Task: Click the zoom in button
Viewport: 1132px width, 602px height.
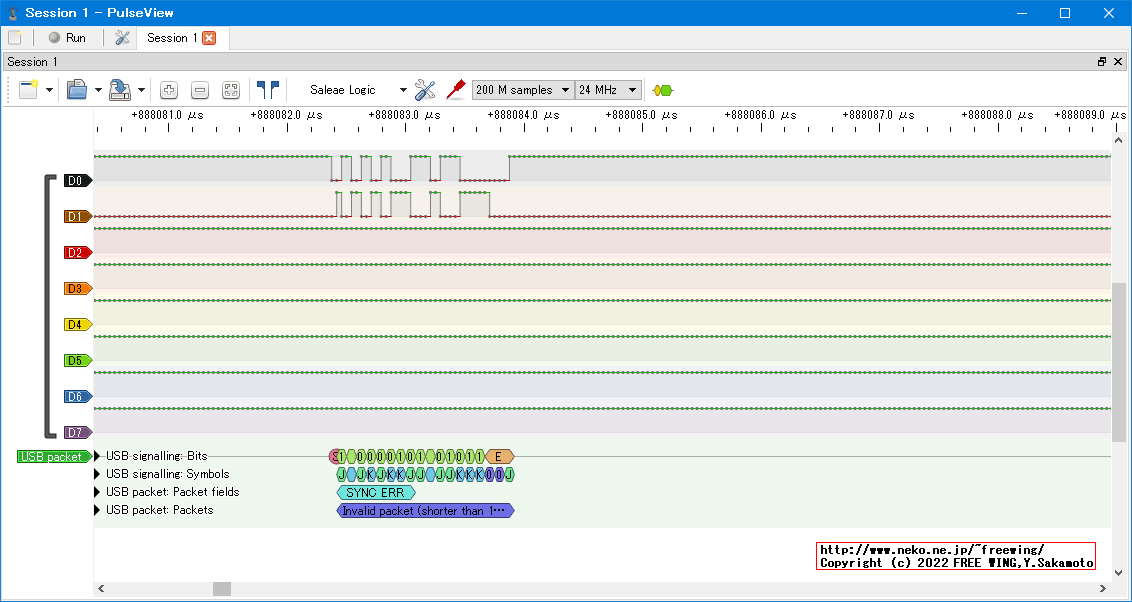Action: coord(169,90)
